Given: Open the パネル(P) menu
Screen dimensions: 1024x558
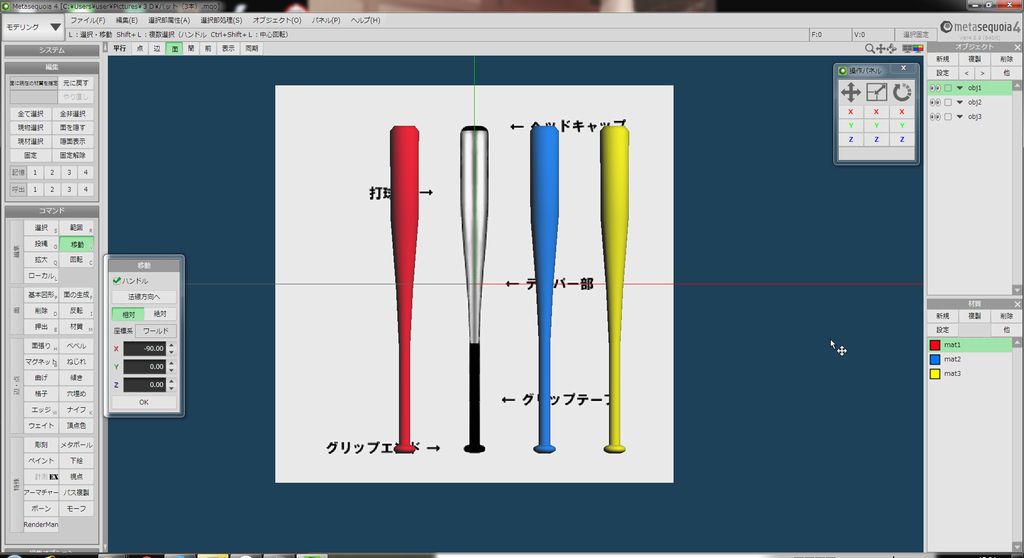Looking at the screenshot, I should click(x=326, y=20).
